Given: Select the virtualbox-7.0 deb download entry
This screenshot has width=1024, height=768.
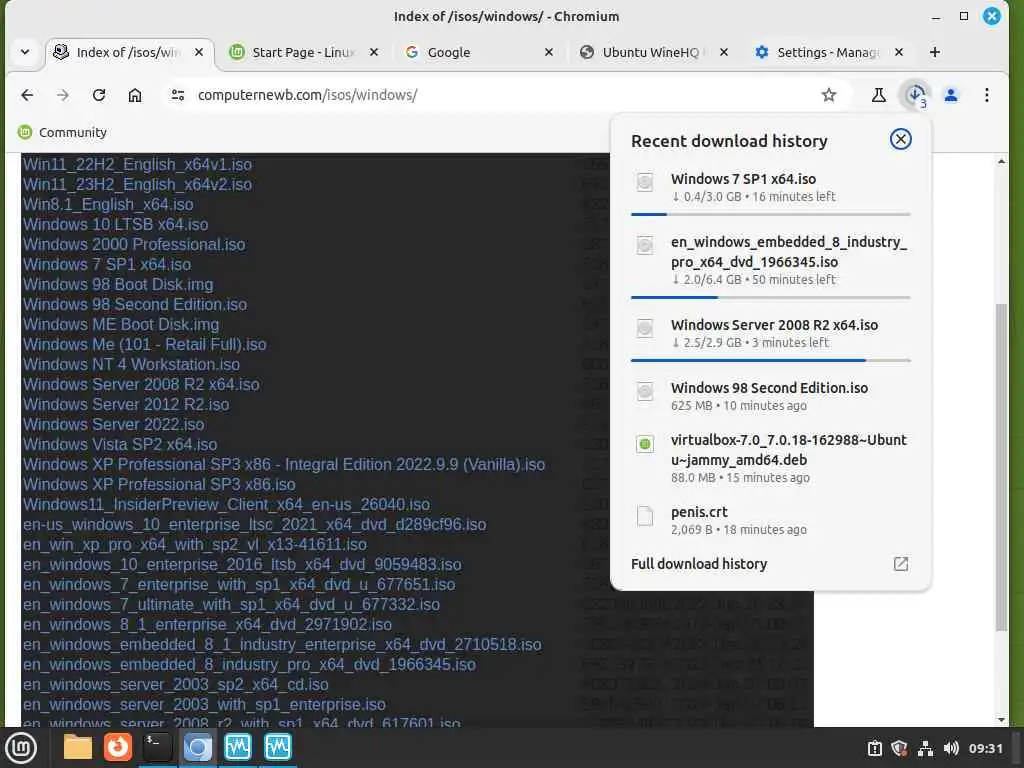Looking at the screenshot, I should pyautogui.click(x=771, y=458).
